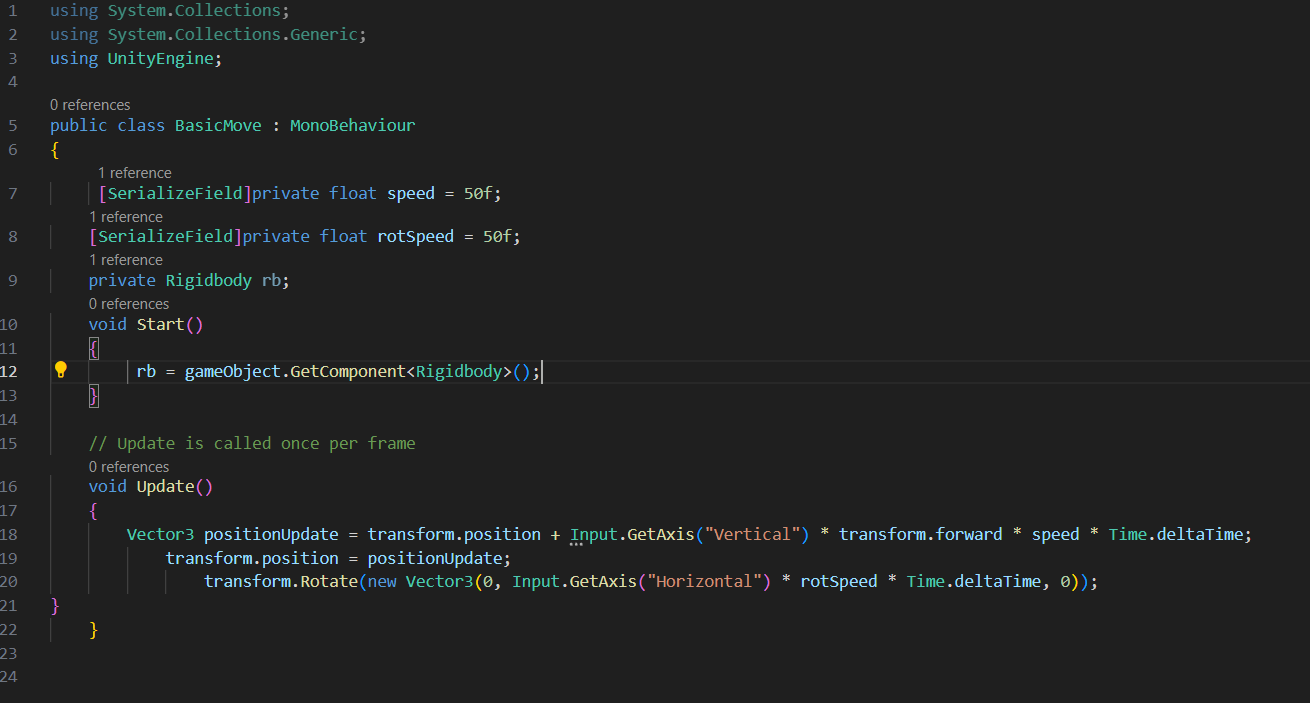Click line number 20 in the gutter
1310x703 pixels.
pos(9,582)
